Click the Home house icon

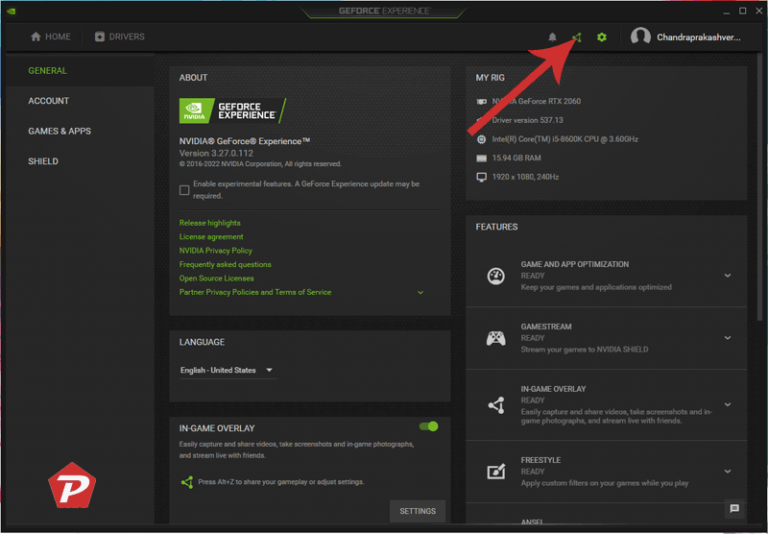(x=35, y=37)
